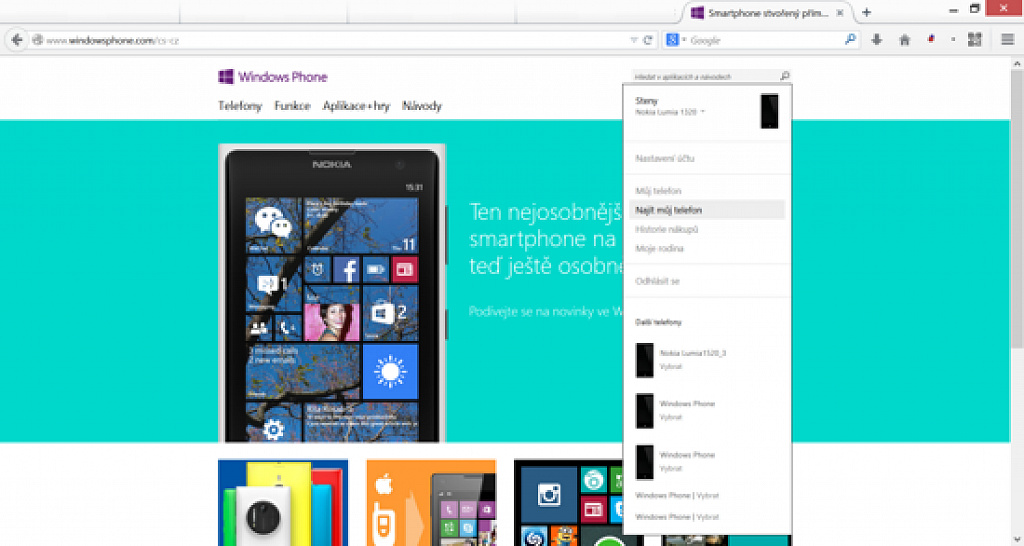
Task: Click the scrollbar up arrow
Action: click(x=1017, y=63)
